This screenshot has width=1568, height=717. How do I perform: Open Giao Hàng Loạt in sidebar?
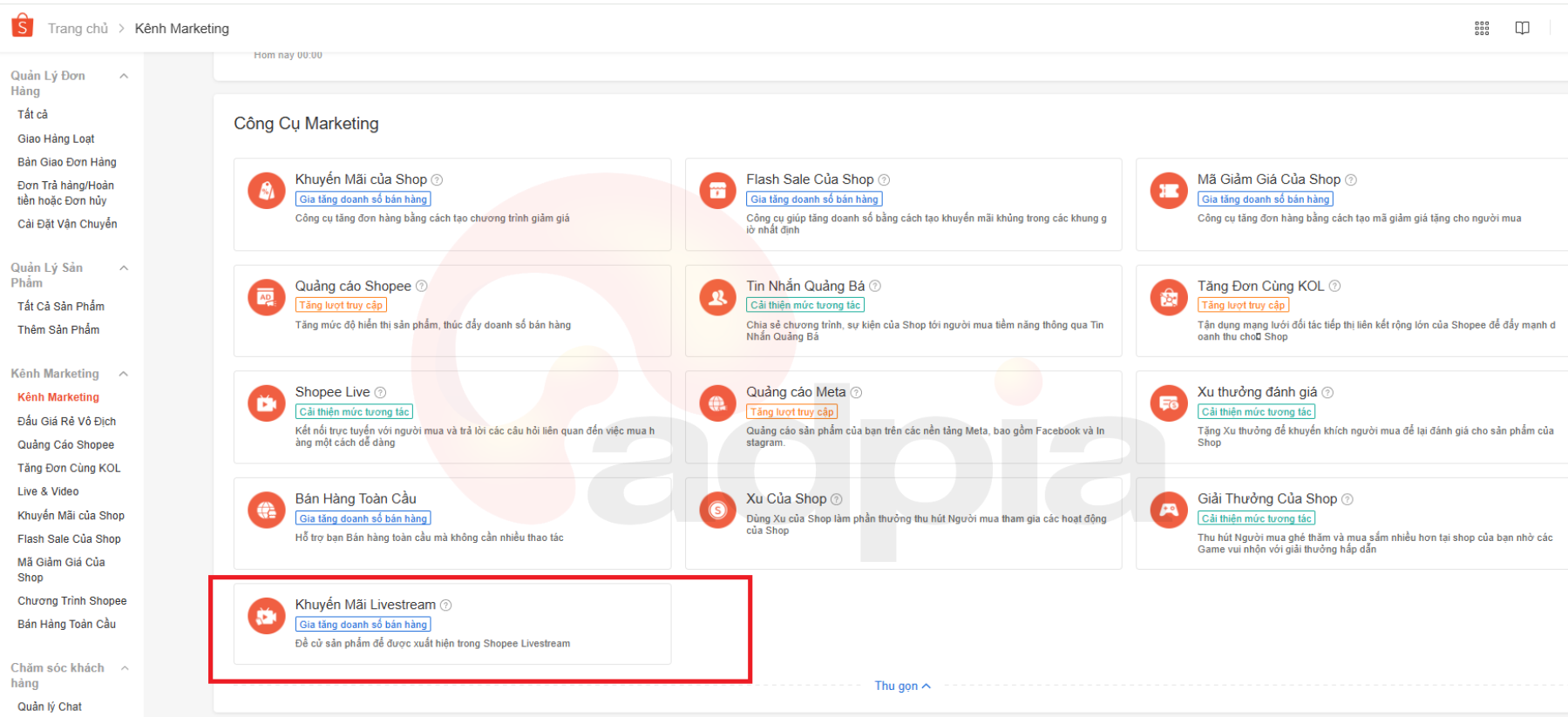(x=56, y=139)
